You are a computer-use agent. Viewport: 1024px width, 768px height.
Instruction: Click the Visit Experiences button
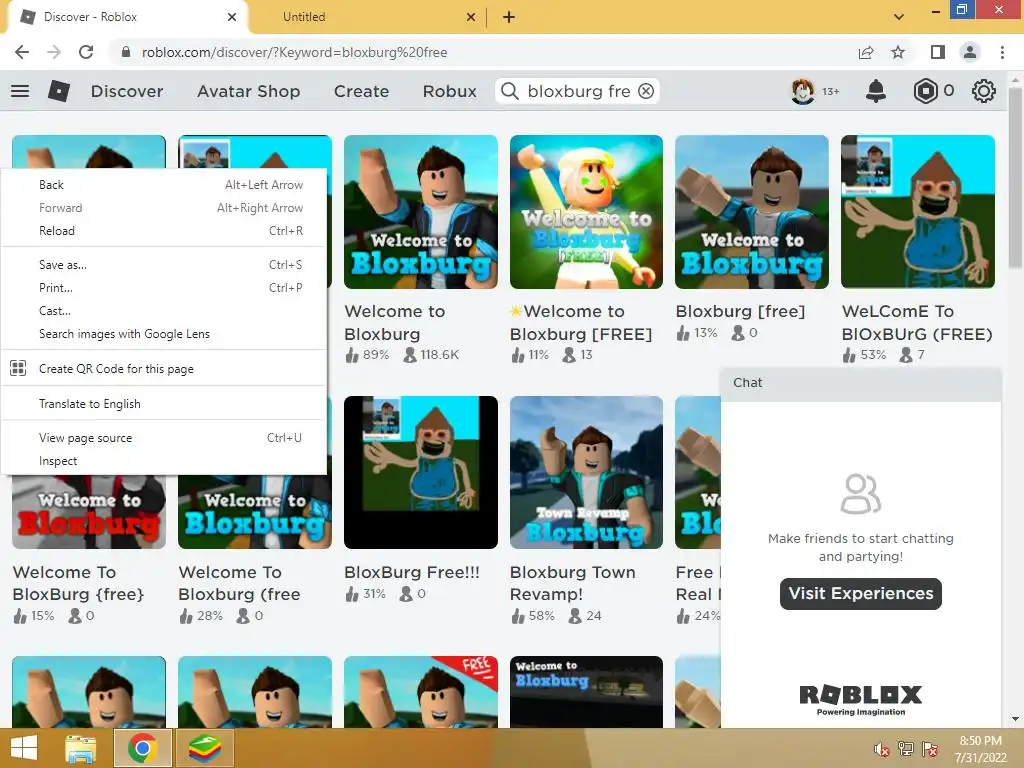(x=861, y=593)
